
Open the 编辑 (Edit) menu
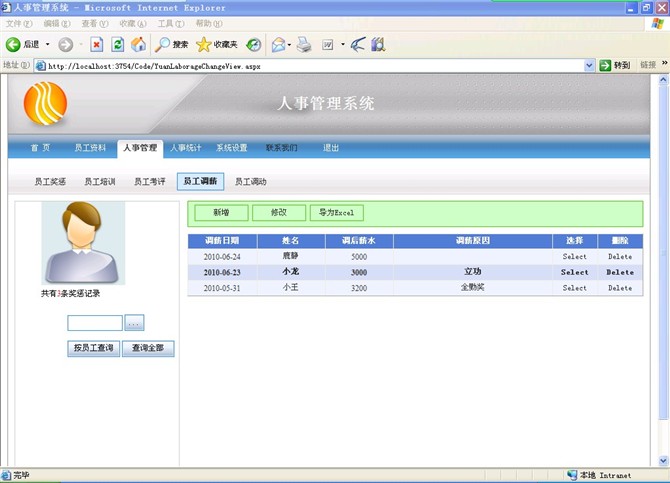point(57,24)
